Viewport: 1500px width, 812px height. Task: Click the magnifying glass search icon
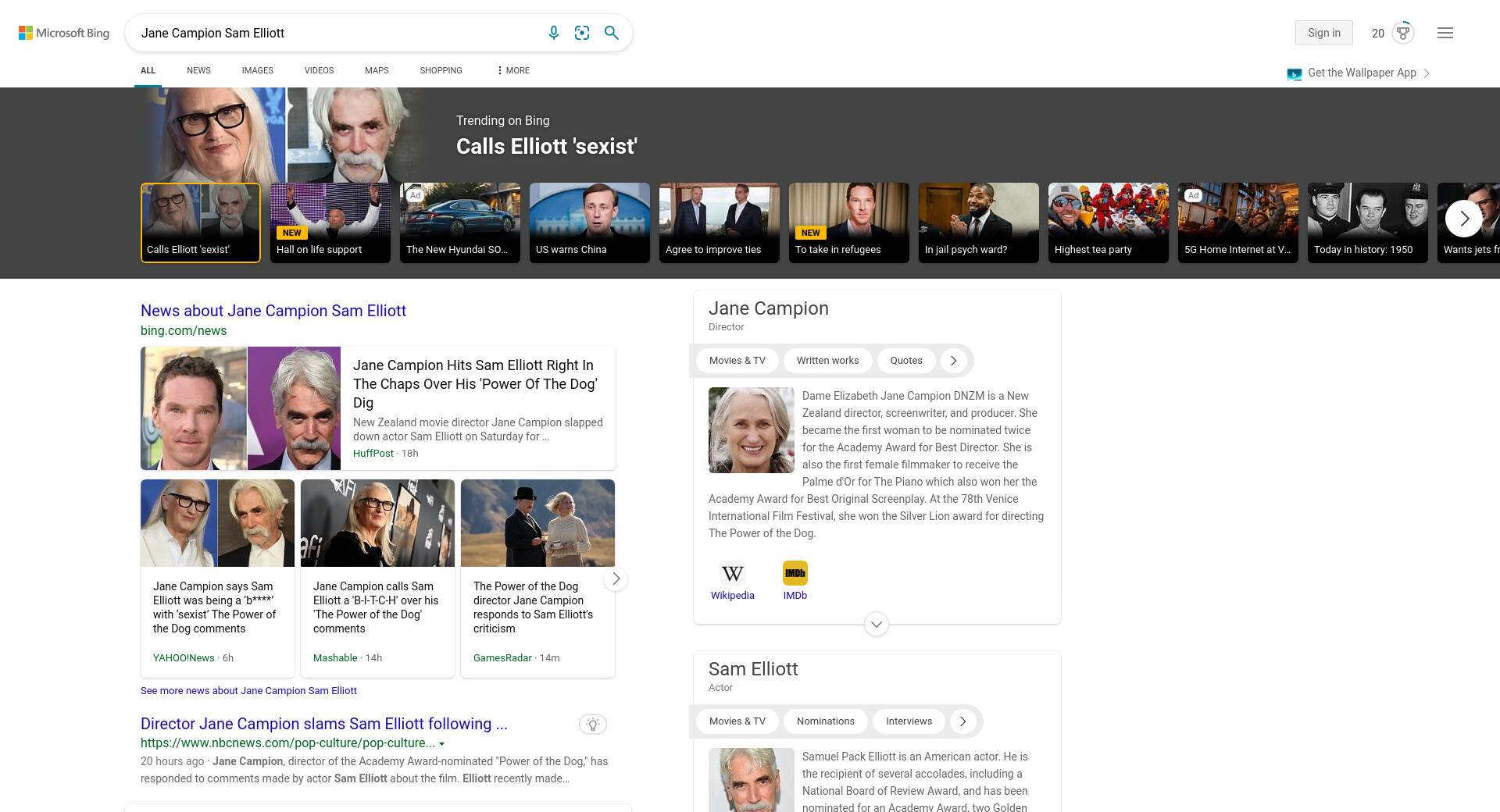612,33
